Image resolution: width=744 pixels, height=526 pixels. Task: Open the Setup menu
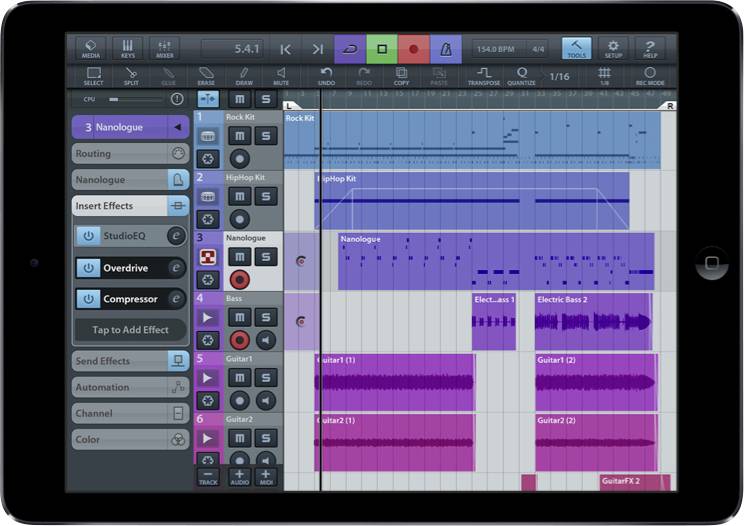pyautogui.click(x=613, y=48)
